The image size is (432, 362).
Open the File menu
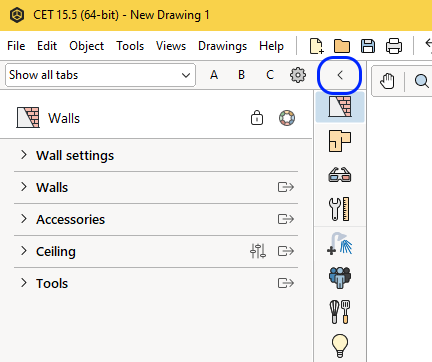pyautogui.click(x=16, y=46)
